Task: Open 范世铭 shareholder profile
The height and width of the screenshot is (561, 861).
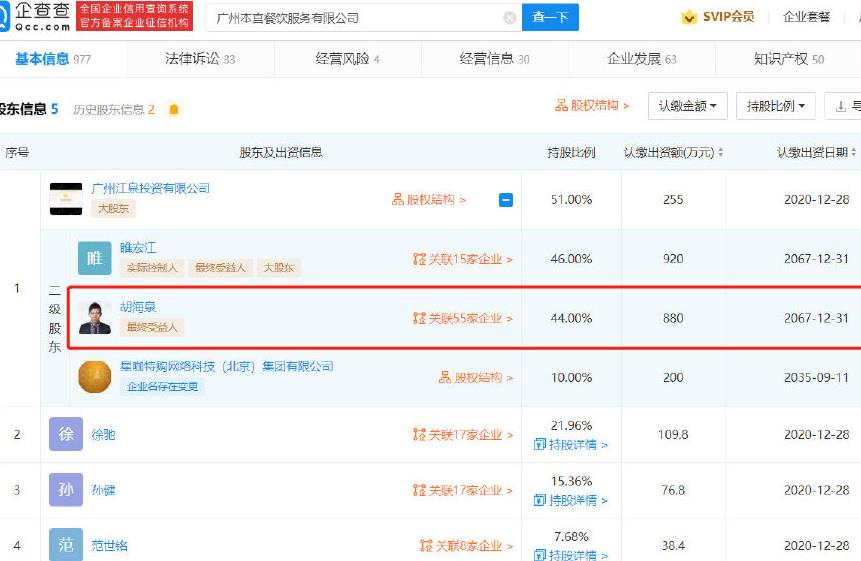Action: point(109,546)
